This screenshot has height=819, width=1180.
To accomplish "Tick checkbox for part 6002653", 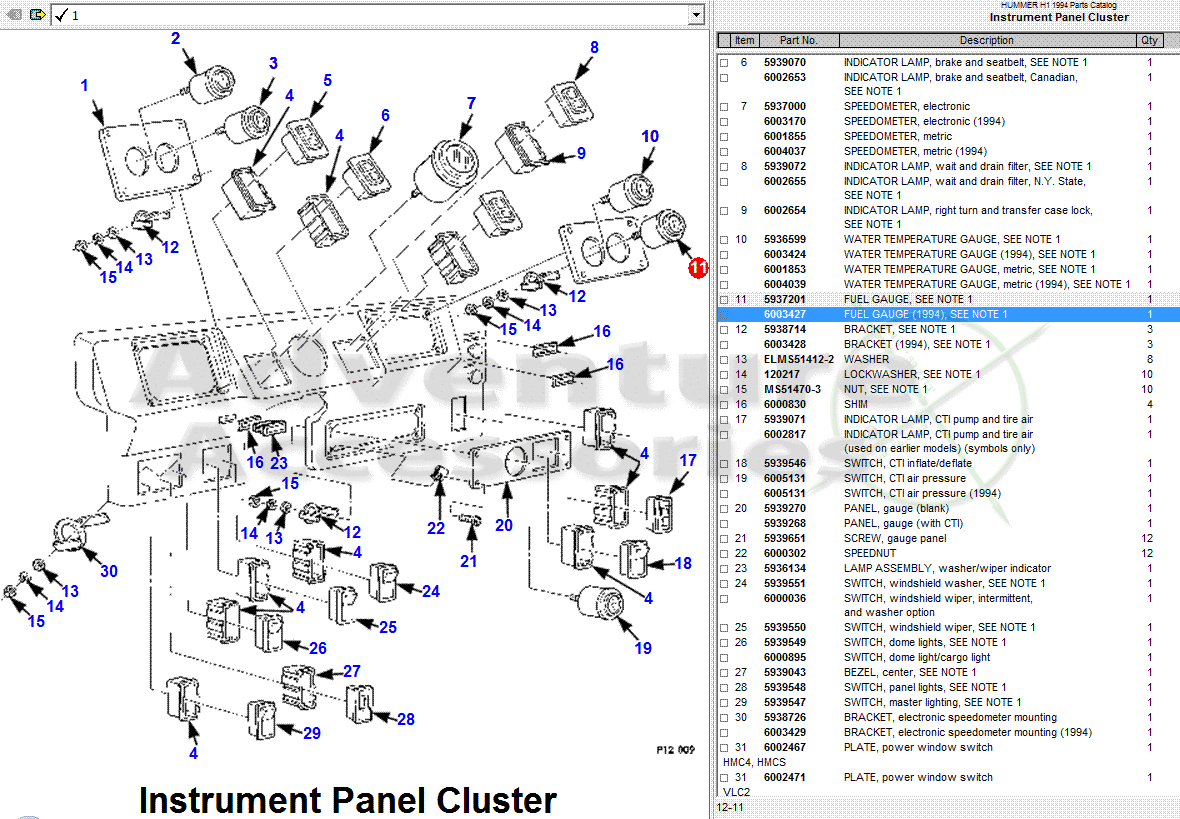I will (724, 78).
